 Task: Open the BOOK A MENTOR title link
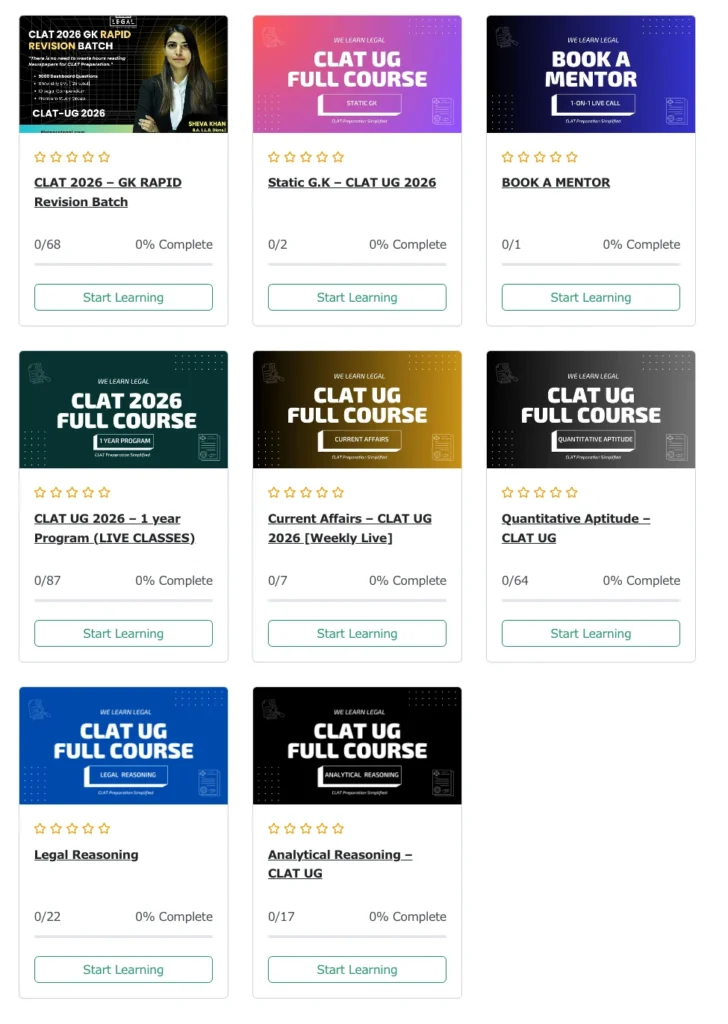pyautogui.click(x=556, y=183)
